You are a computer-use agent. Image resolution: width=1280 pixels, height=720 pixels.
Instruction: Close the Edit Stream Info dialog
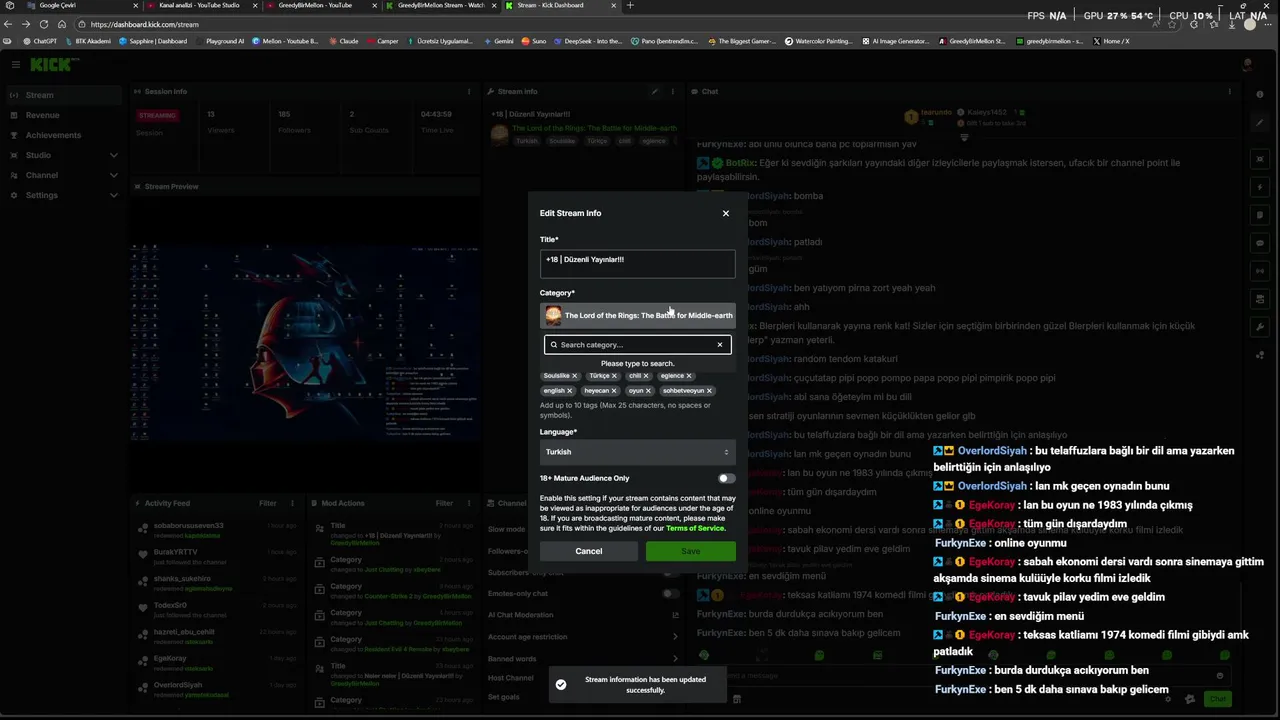click(x=726, y=213)
